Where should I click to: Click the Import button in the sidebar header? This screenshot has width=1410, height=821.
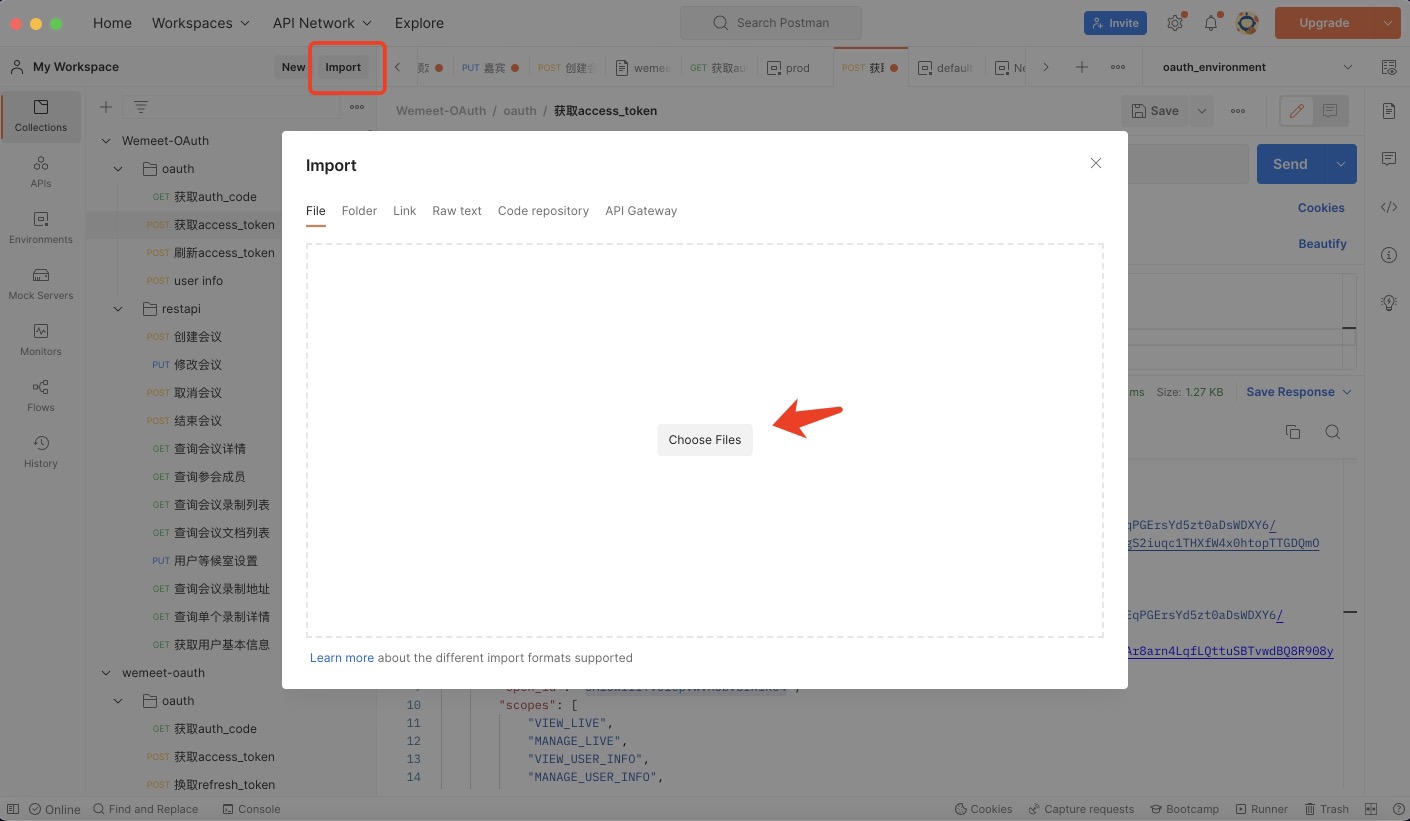click(x=343, y=67)
